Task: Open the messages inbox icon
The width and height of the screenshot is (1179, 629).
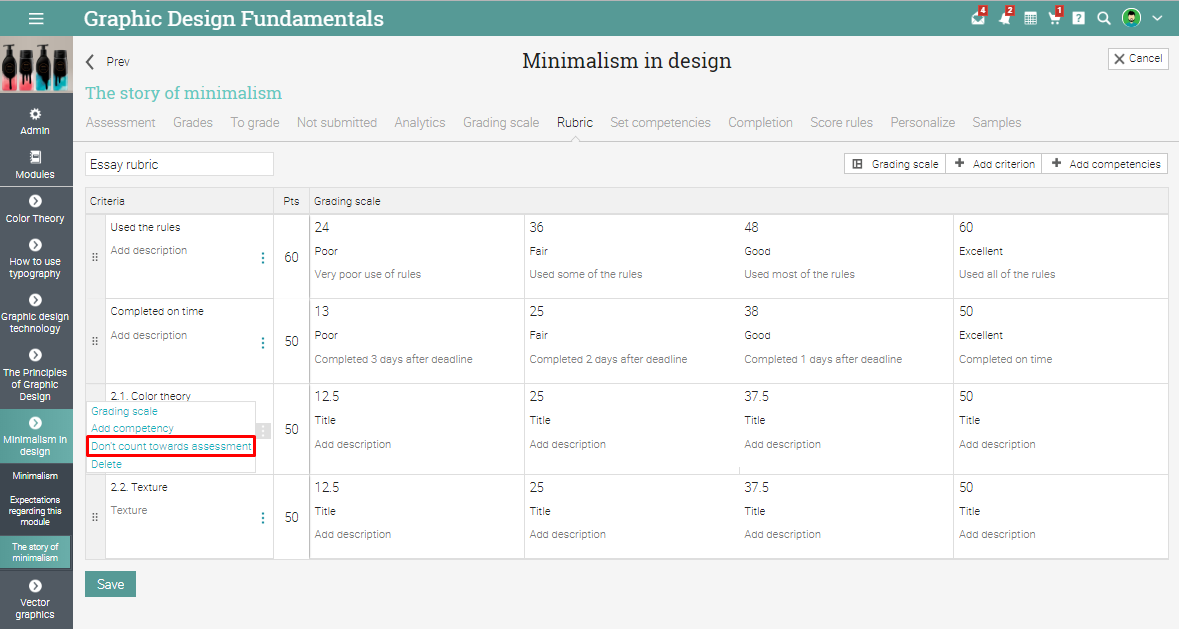Action: pyautogui.click(x=978, y=18)
